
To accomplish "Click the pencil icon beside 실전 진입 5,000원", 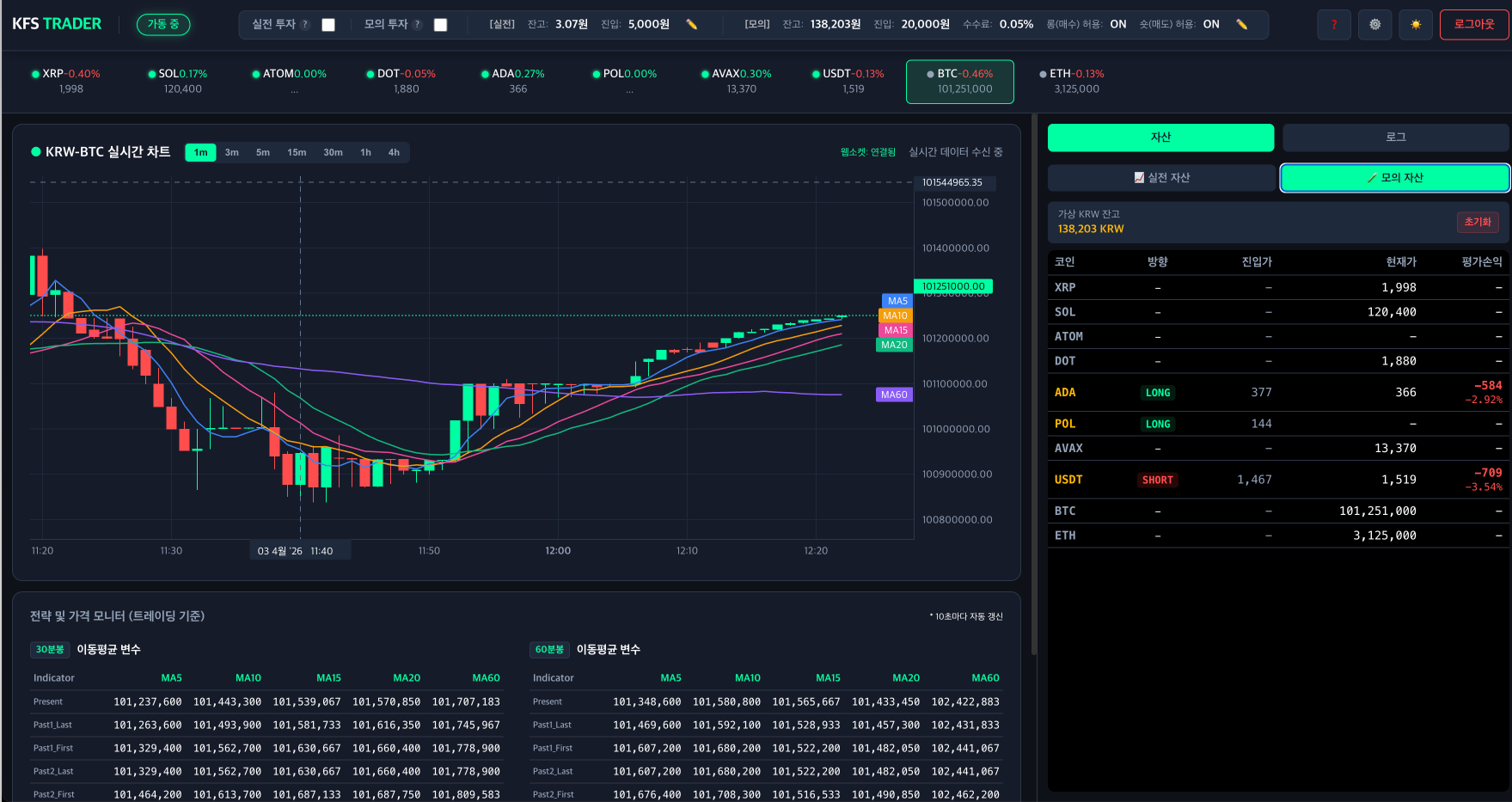I will 691,25.
